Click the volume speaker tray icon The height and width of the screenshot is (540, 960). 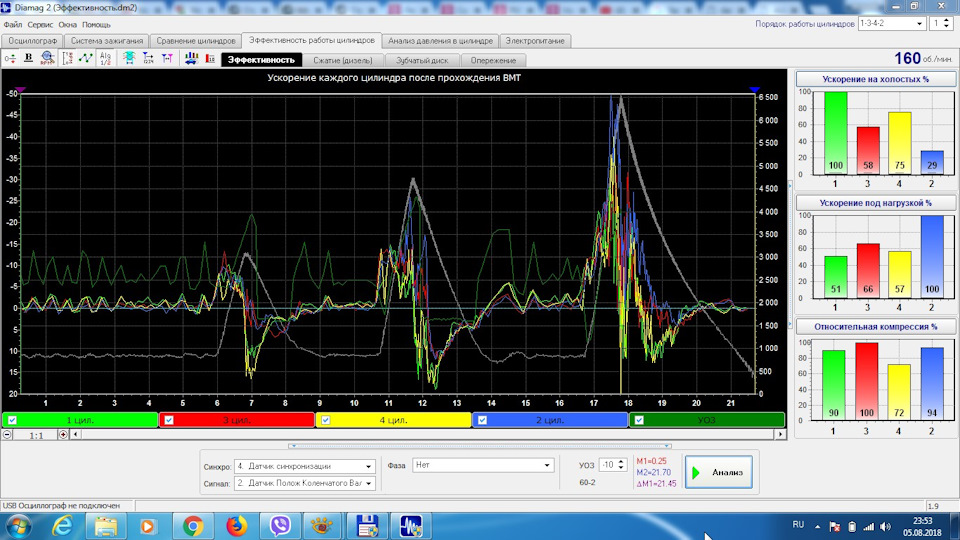point(885,527)
